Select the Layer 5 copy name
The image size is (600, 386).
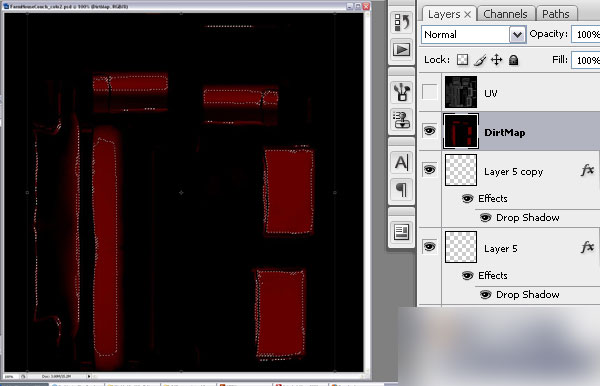tap(514, 172)
